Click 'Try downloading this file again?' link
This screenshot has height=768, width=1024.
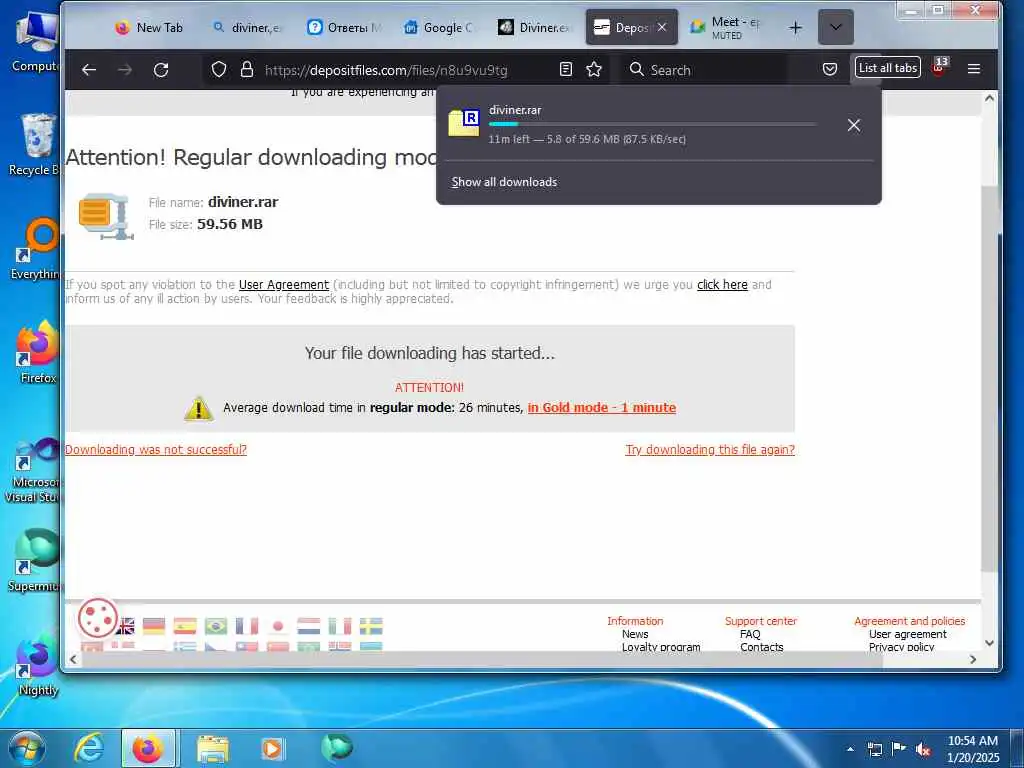pyautogui.click(x=710, y=449)
